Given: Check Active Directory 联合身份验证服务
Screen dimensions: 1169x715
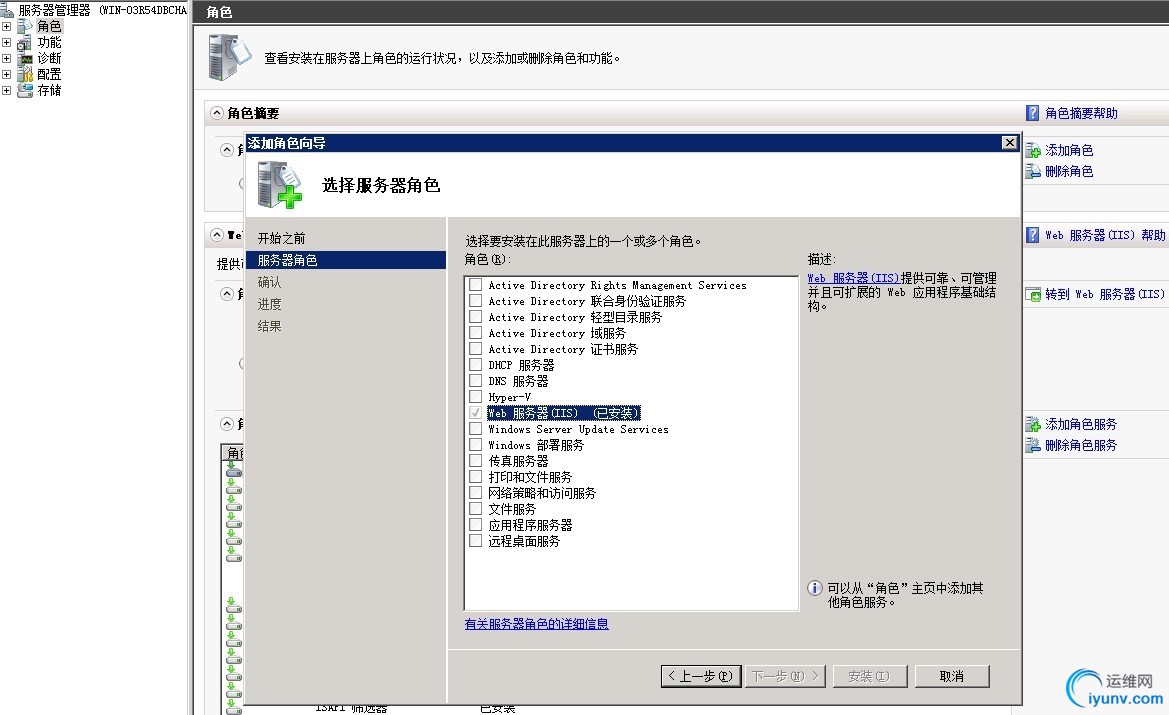Looking at the screenshot, I should coord(476,300).
